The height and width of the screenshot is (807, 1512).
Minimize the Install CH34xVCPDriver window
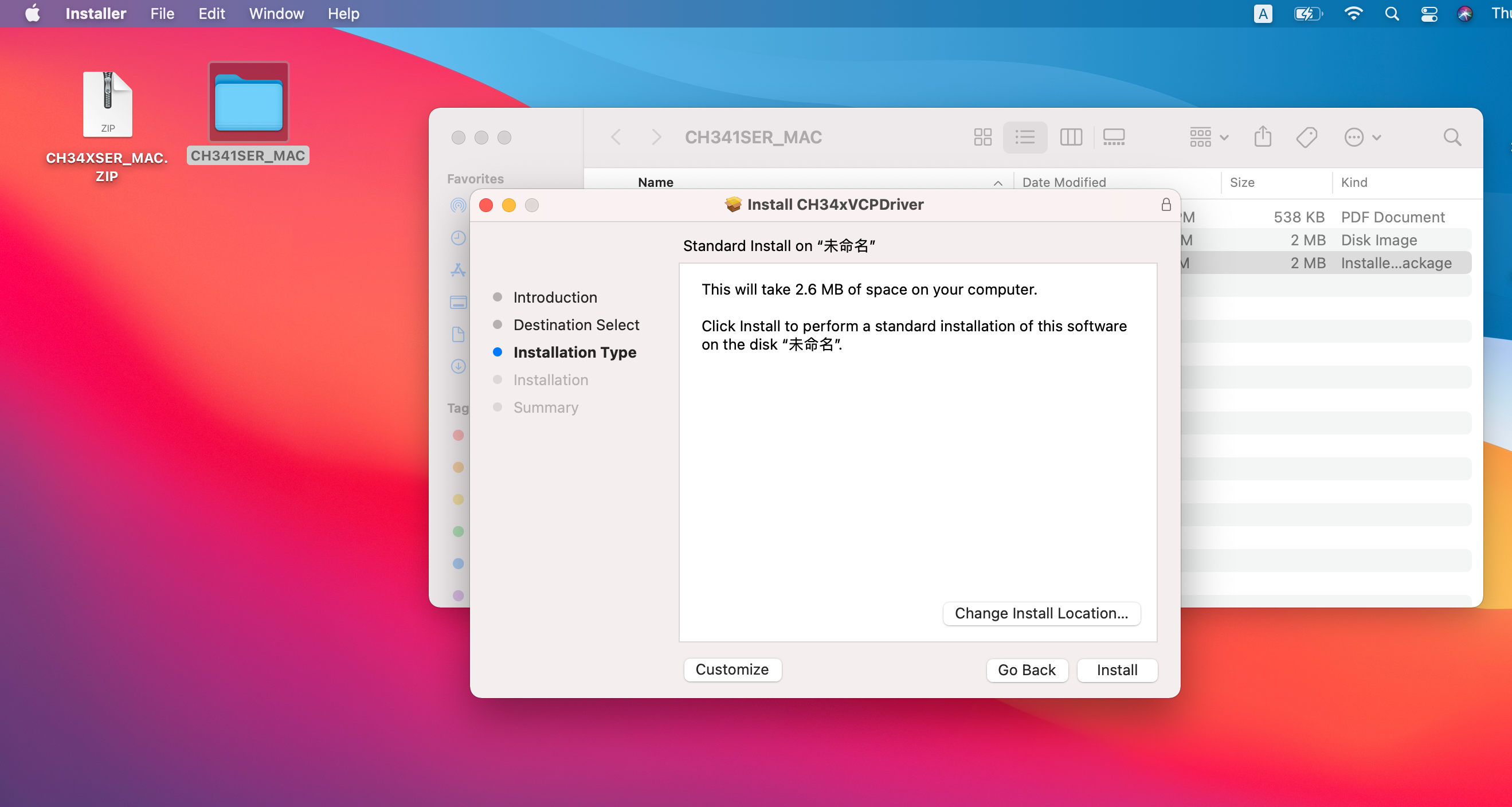(x=508, y=205)
